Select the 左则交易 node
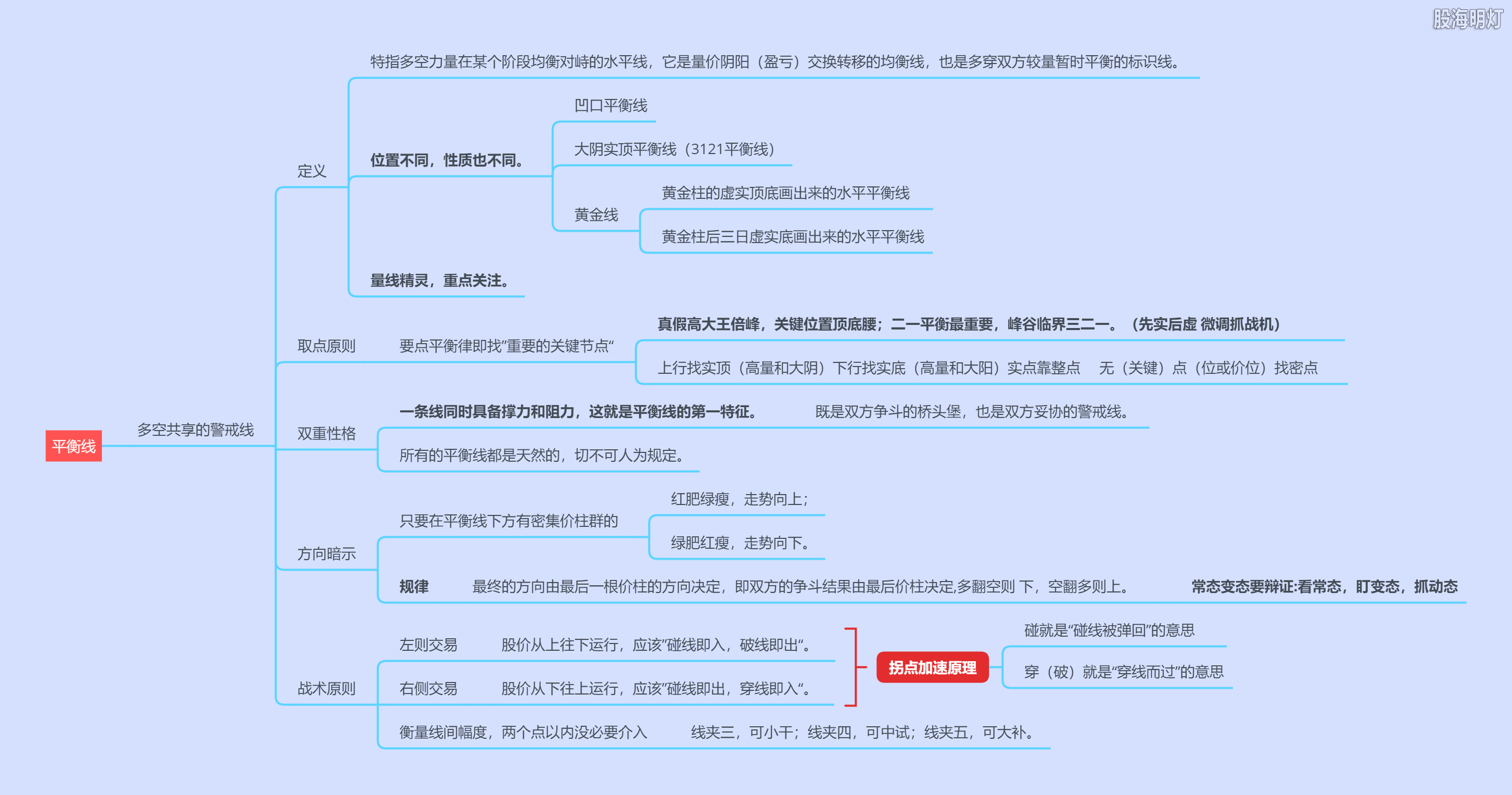Screen dimensions: 1512x795 point(428,645)
